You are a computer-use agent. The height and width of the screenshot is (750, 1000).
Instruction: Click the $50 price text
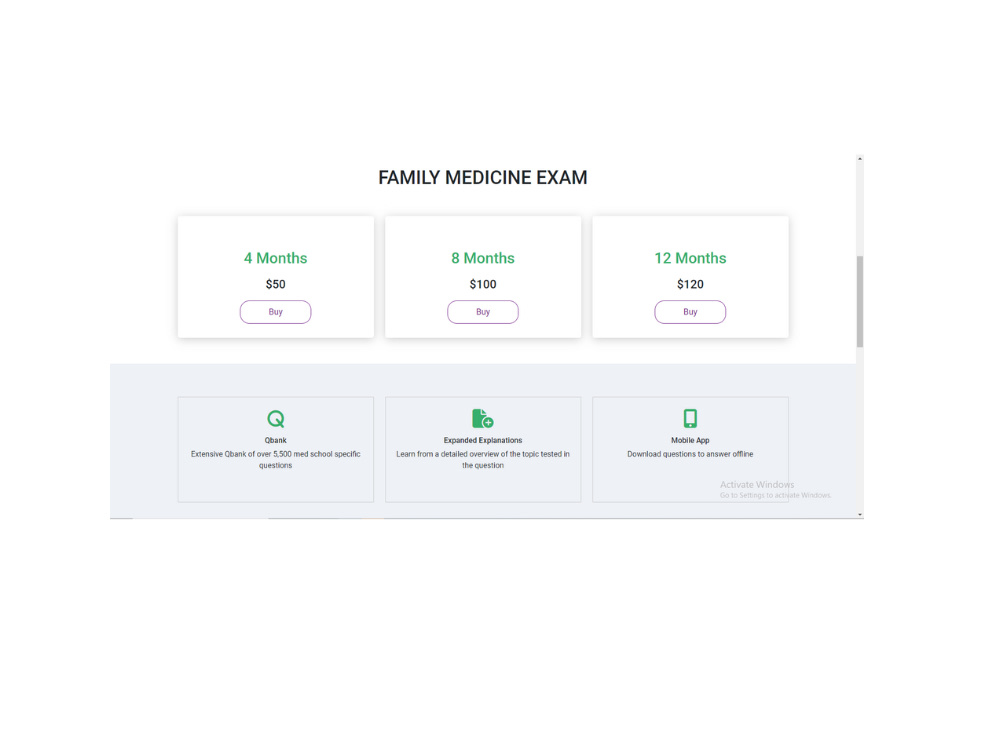tap(275, 284)
